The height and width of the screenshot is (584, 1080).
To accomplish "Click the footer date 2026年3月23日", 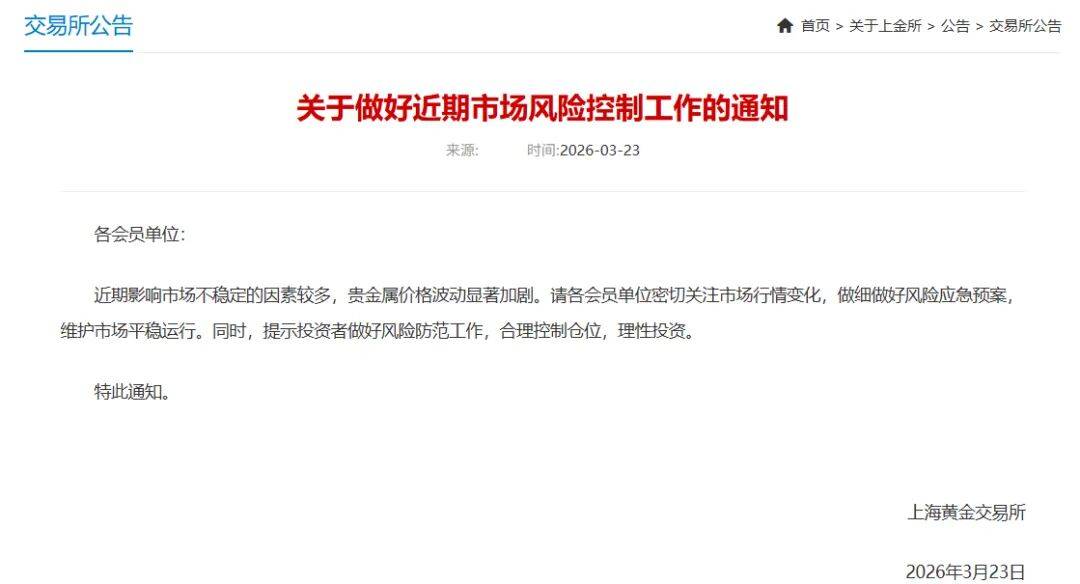I will (965, 572).
